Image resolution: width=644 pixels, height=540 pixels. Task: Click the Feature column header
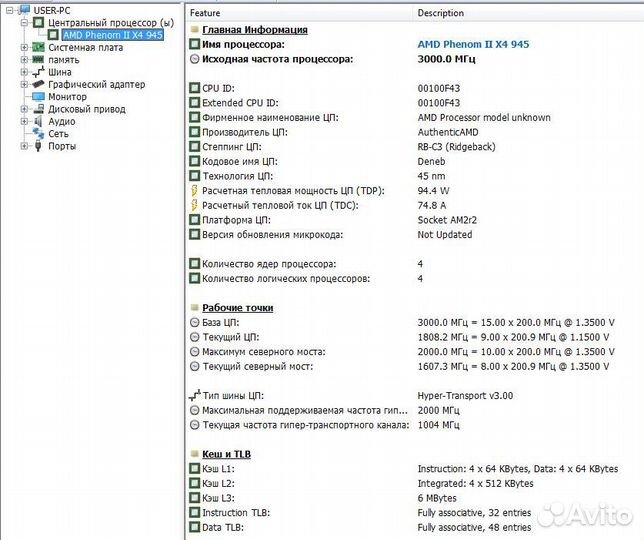(300, 13)
